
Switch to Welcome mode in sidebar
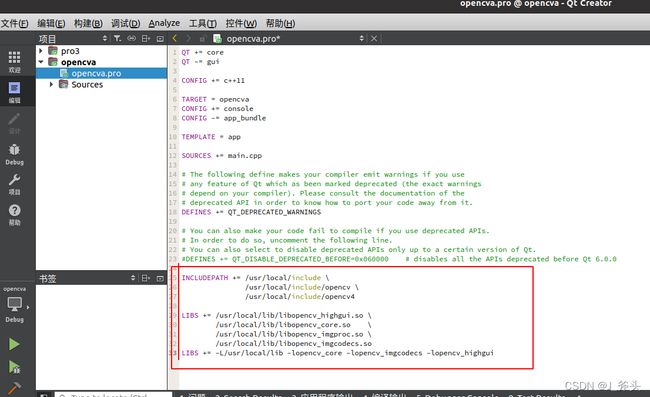pyautogui.click(x=15, y=61)
